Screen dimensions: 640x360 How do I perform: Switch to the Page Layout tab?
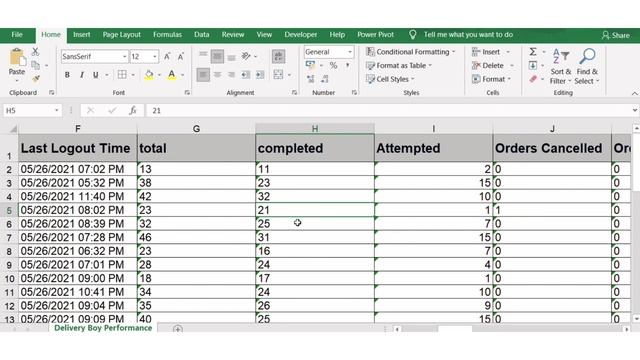click(122, 35)
